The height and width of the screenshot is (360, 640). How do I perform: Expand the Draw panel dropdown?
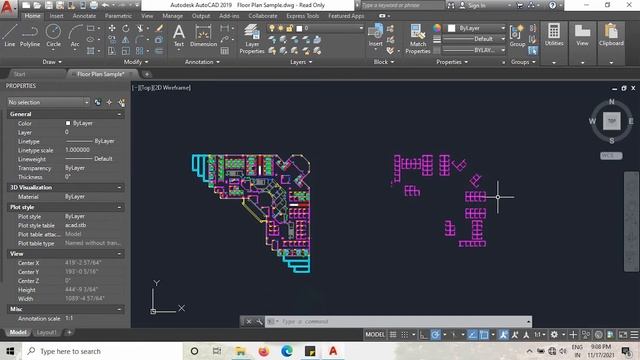(52, 62)
